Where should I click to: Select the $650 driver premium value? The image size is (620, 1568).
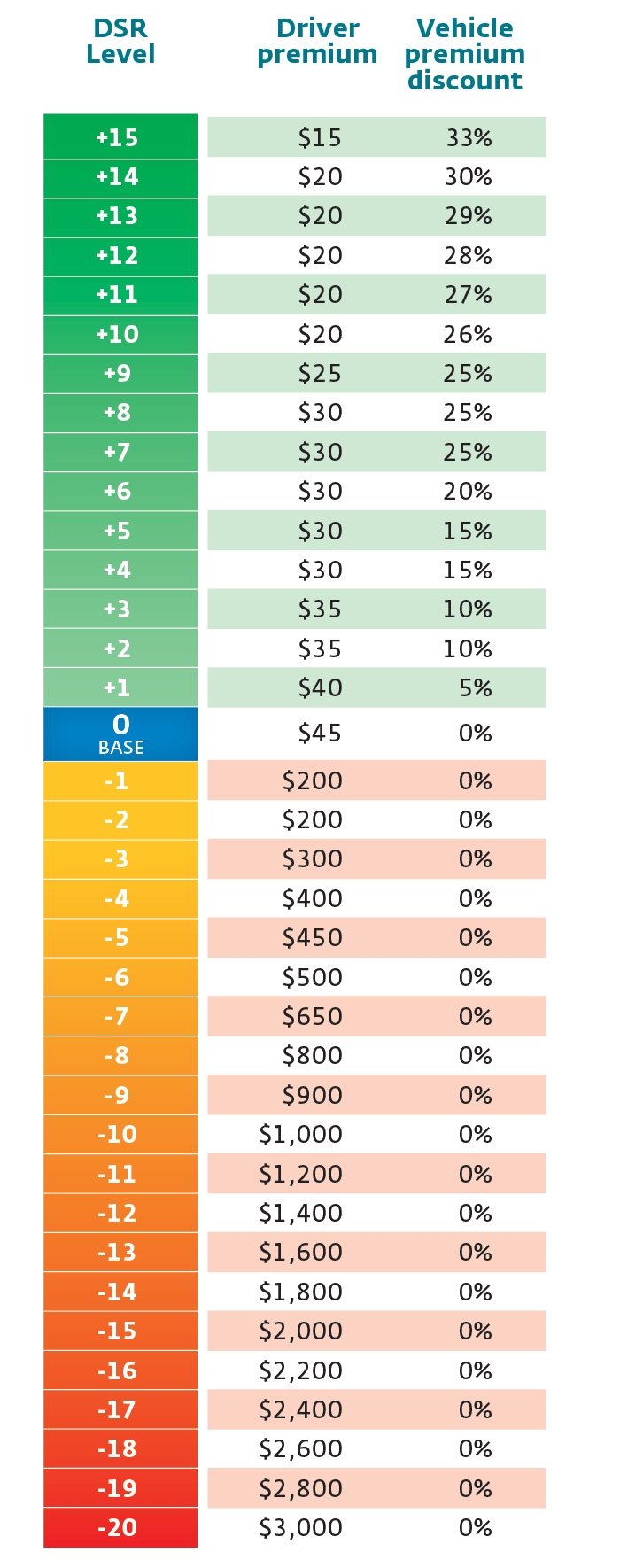tap(312, 1016)
